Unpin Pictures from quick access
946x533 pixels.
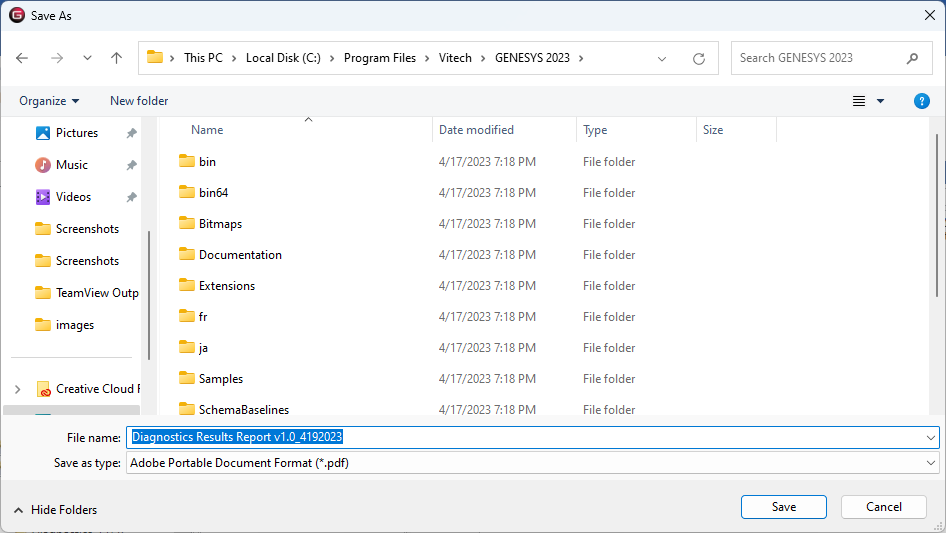(x=131, y=133)
